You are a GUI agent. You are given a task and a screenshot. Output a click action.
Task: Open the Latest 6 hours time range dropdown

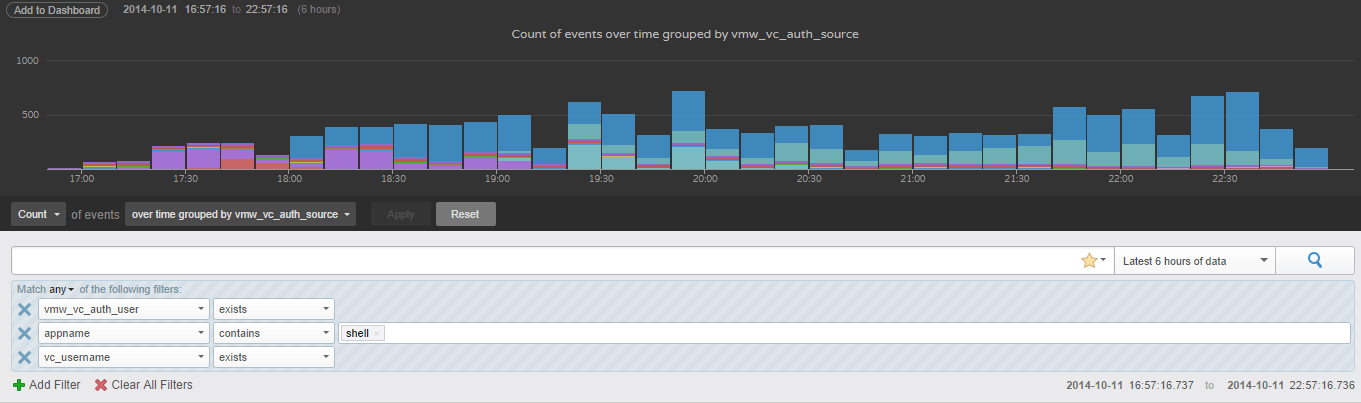(x=1194, y=261)
